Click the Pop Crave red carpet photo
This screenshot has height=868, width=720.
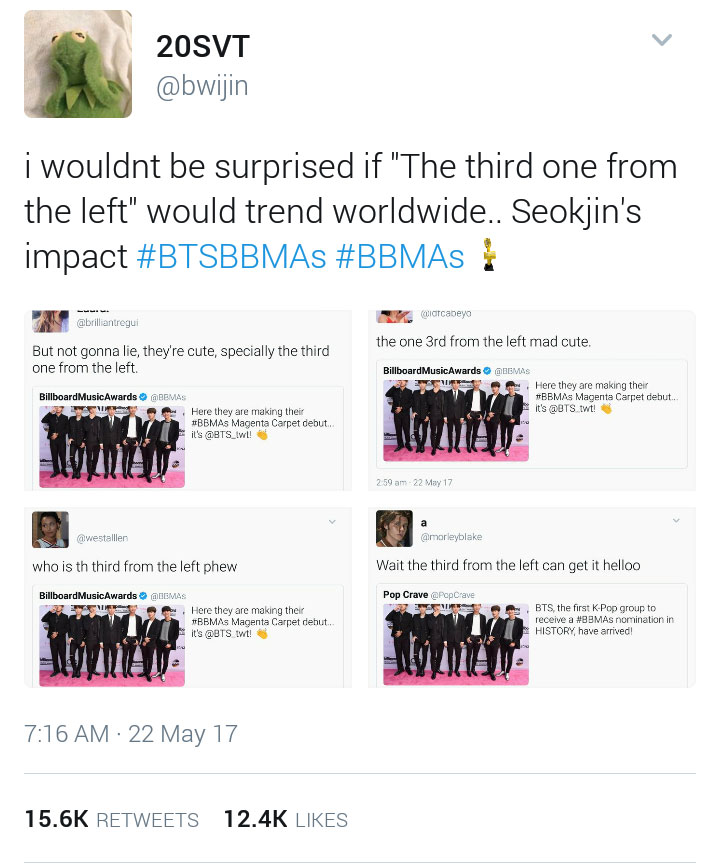(456, 644)
